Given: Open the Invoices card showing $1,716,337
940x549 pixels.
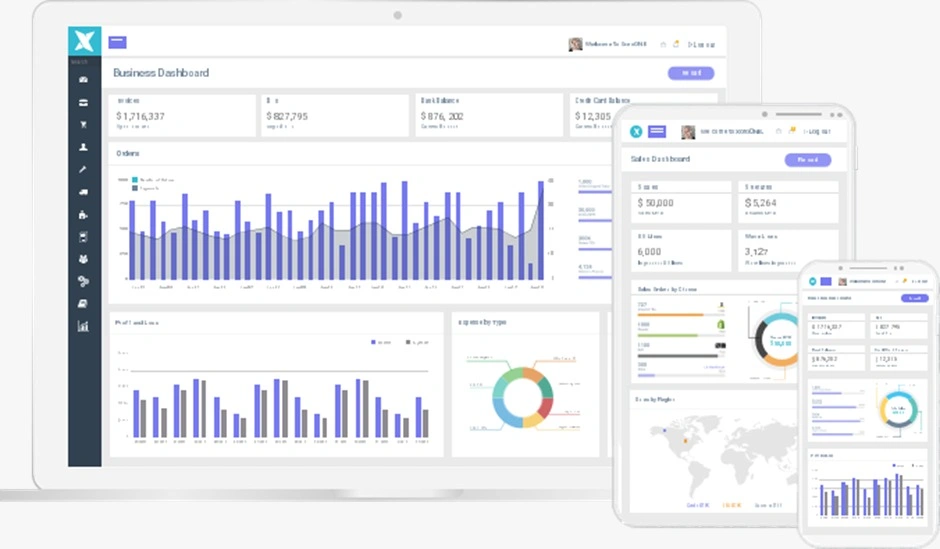Looking at the screenshot, I should point(180,115).
